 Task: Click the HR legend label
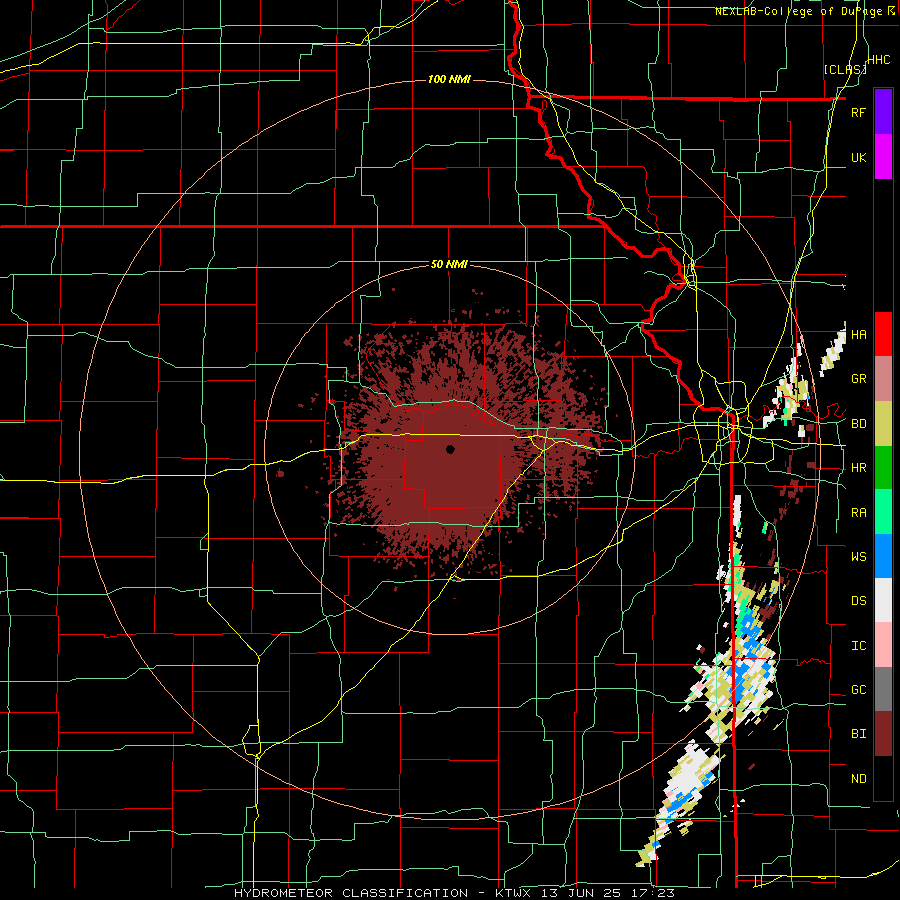pyautogui.click(x=858, y=468)
